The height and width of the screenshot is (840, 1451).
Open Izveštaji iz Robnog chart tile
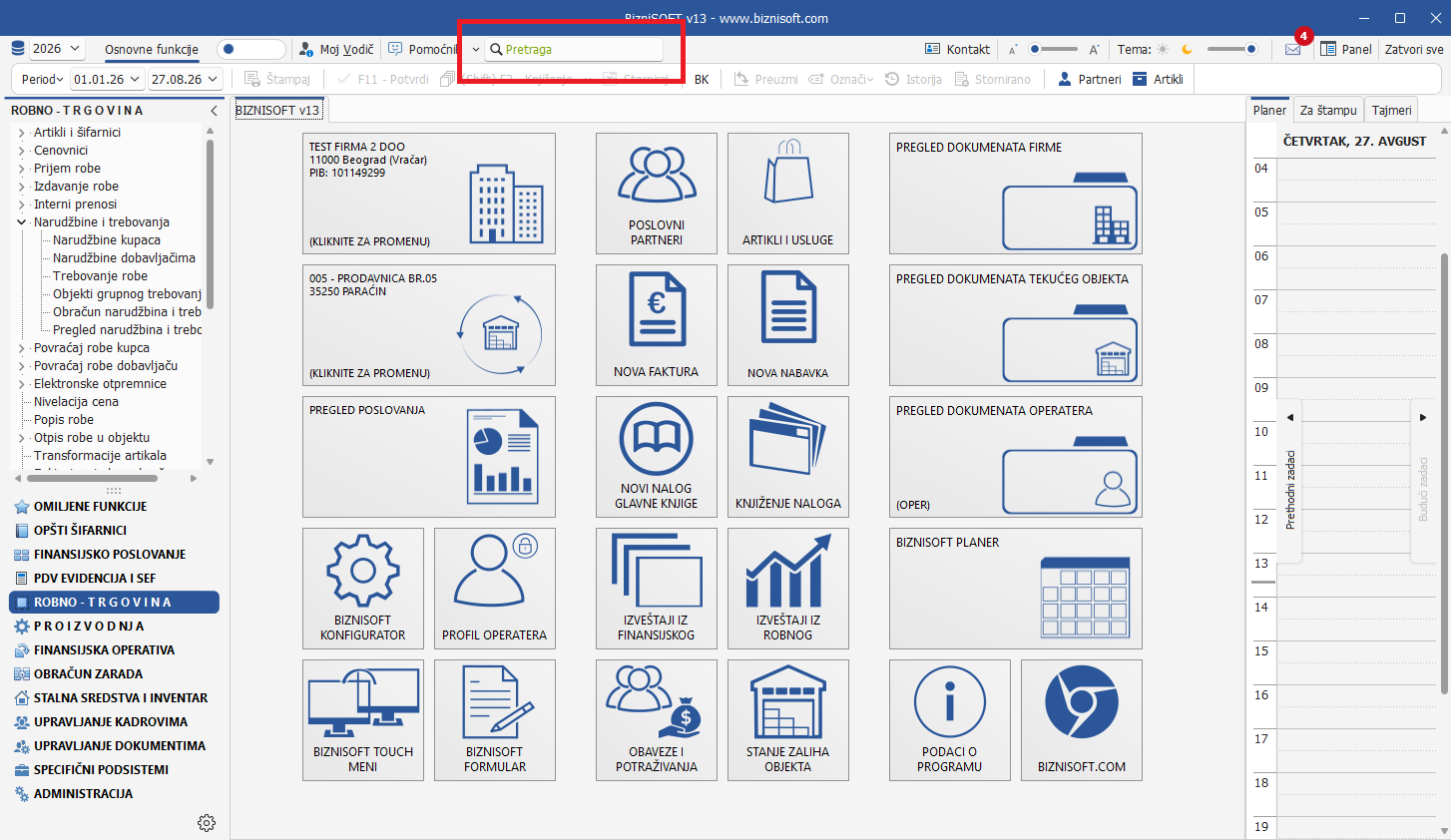[x=787, y=589]
